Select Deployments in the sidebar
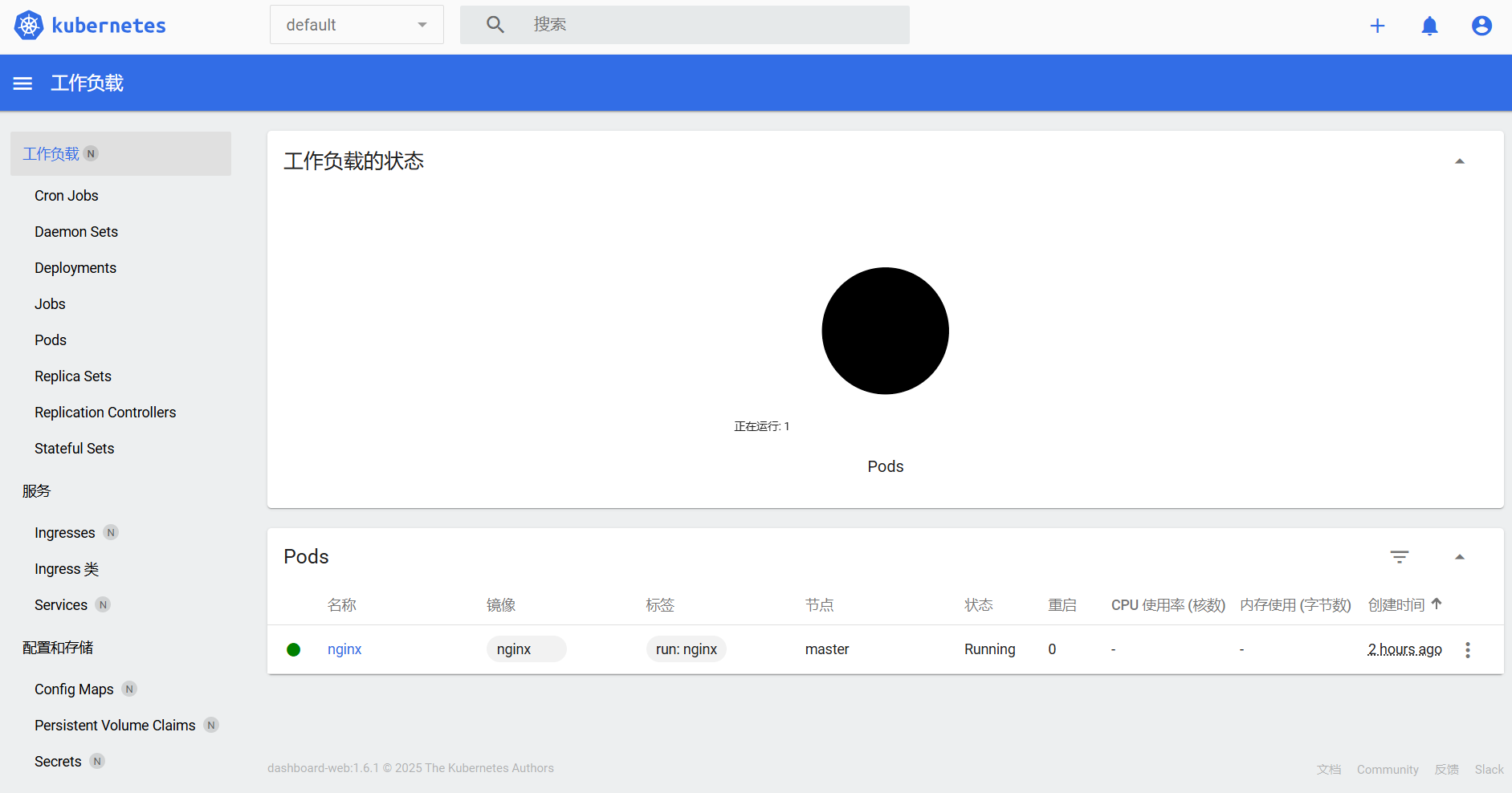The height and width of the screenshot is (793, 1512). (x=75, y=268)
